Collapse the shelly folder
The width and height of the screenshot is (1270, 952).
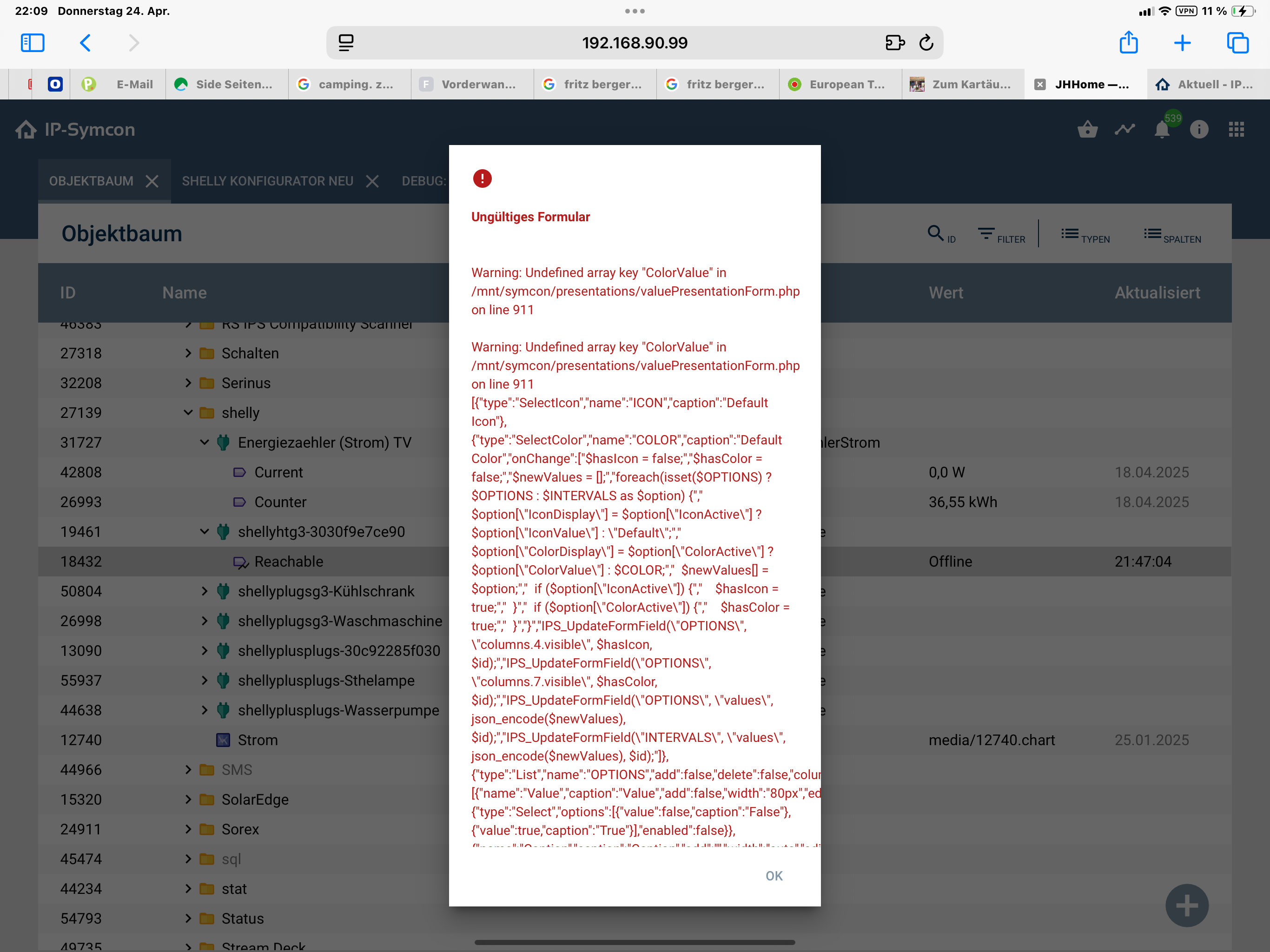188,413
